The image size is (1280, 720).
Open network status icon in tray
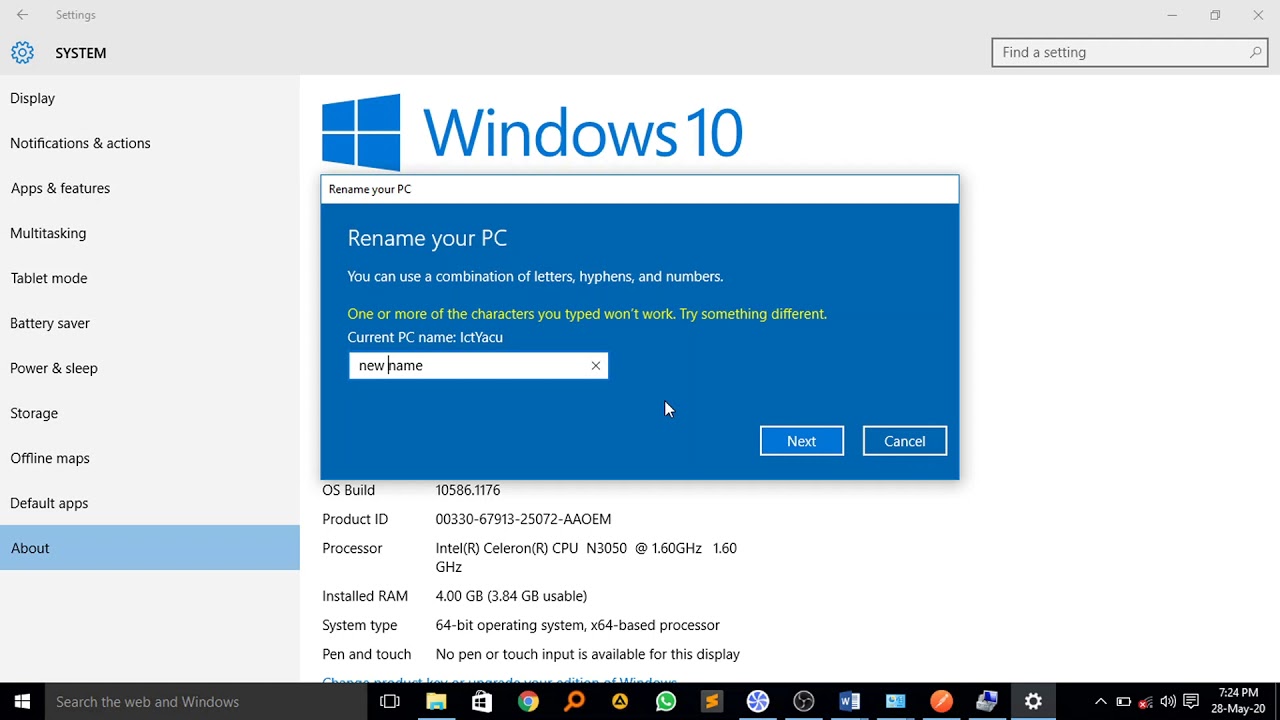[1145, 702]
